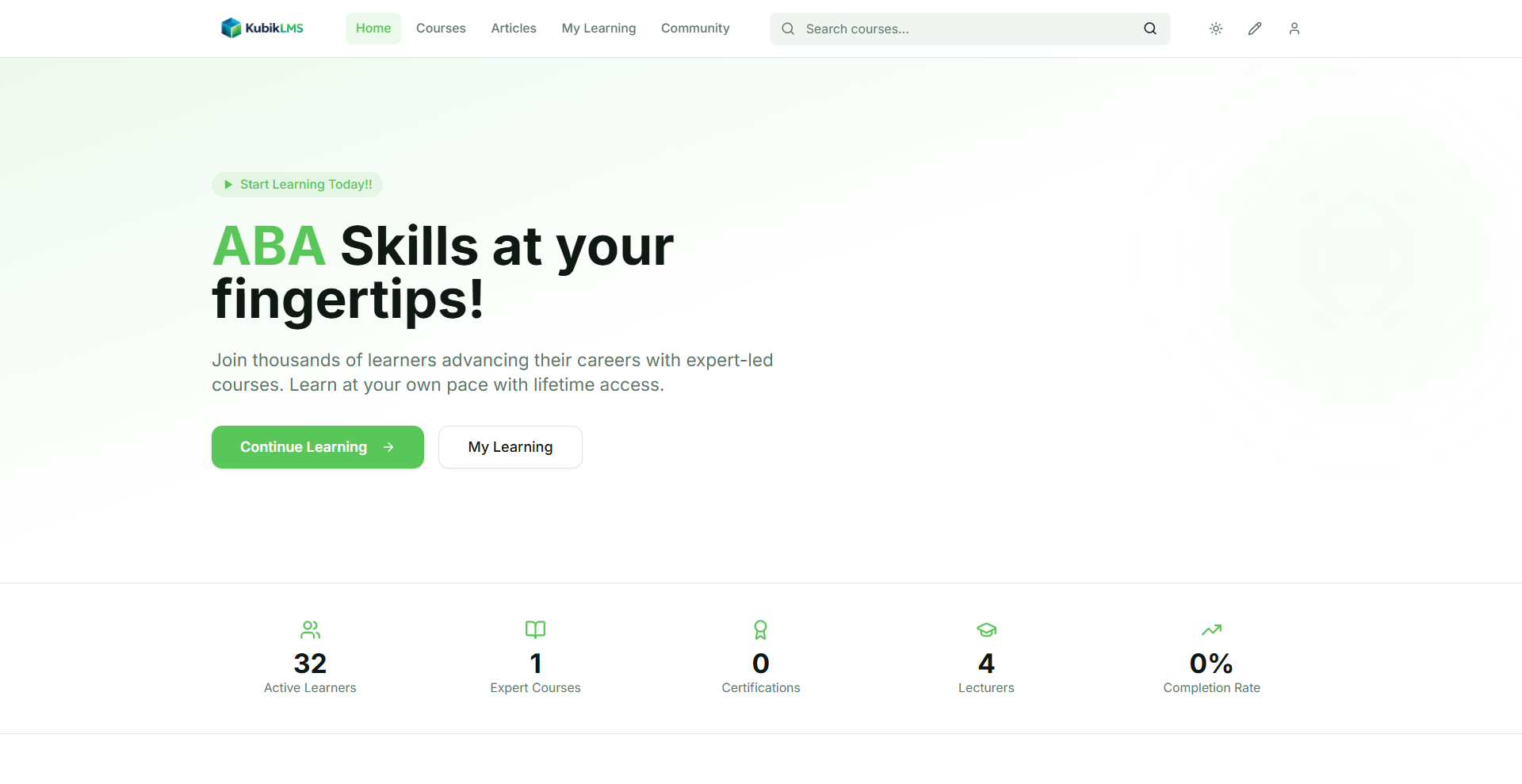Open the user profile icon
The image size is (1522, 784).
tap(1294, 29)
